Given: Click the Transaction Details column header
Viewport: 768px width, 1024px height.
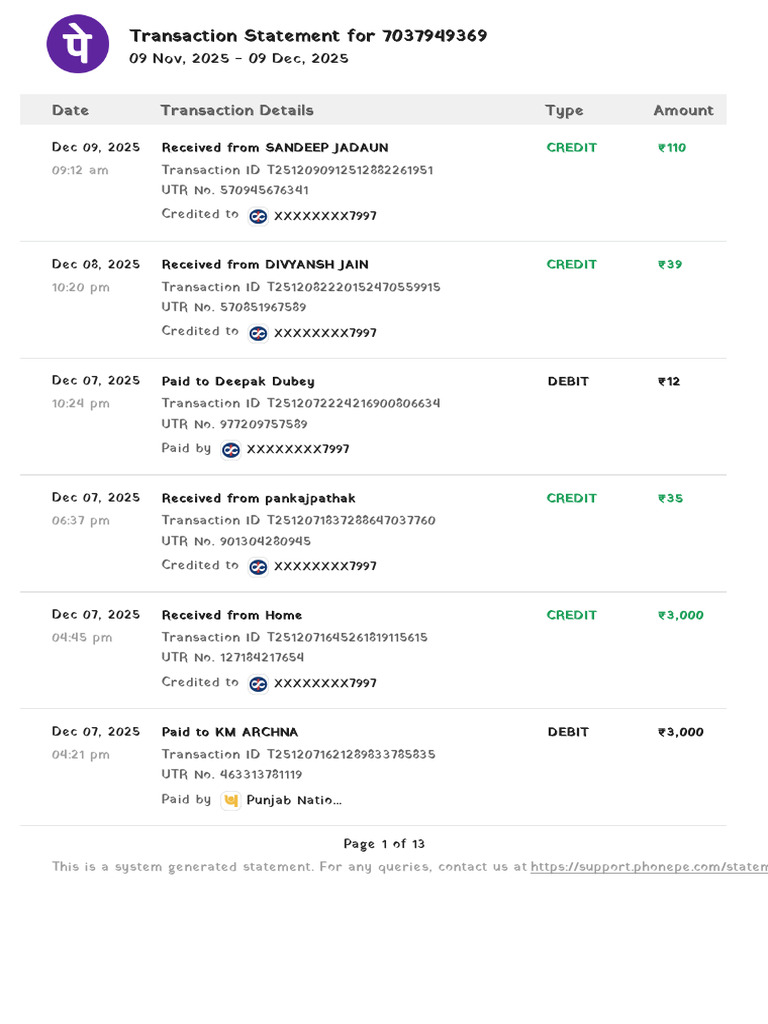Looking at the screenshot, I should pos(237,110).
